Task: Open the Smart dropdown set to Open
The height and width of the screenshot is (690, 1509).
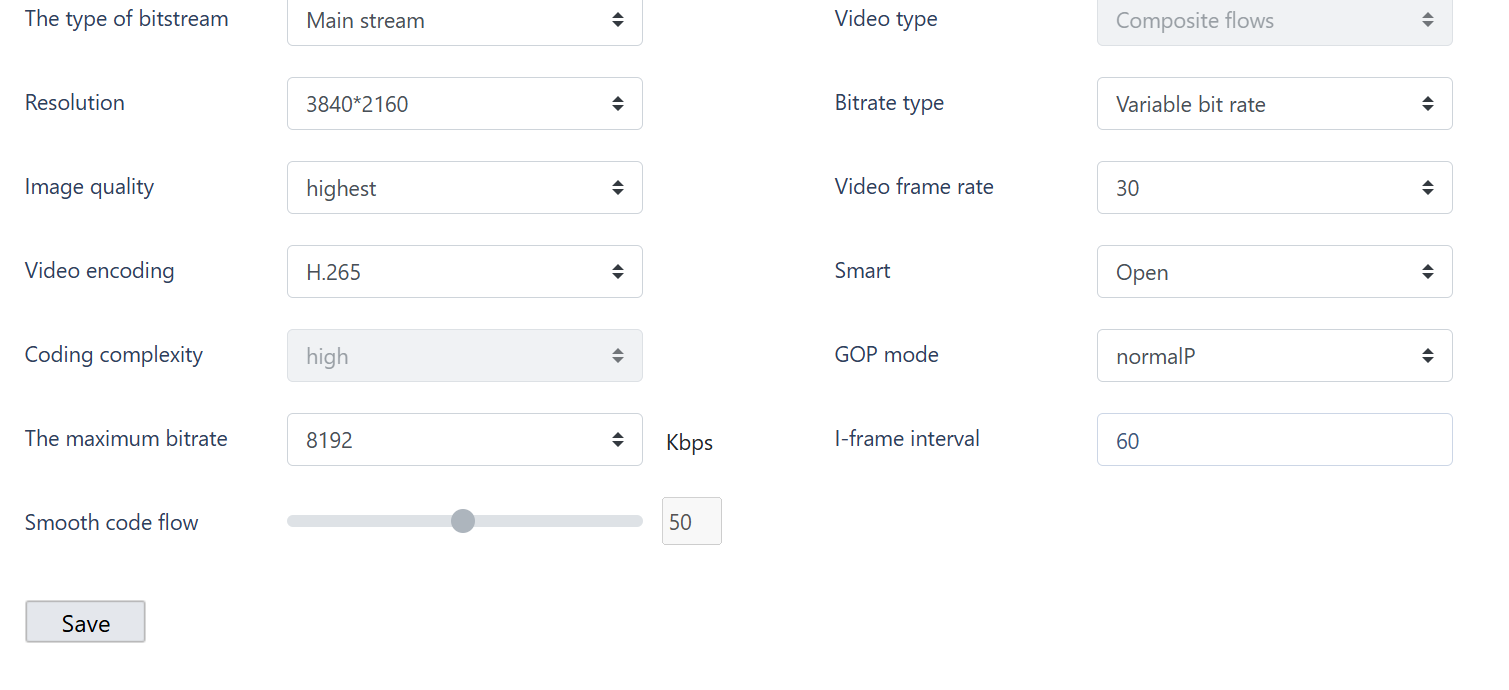Action: pyautogui.click(x=1274, y=272)
